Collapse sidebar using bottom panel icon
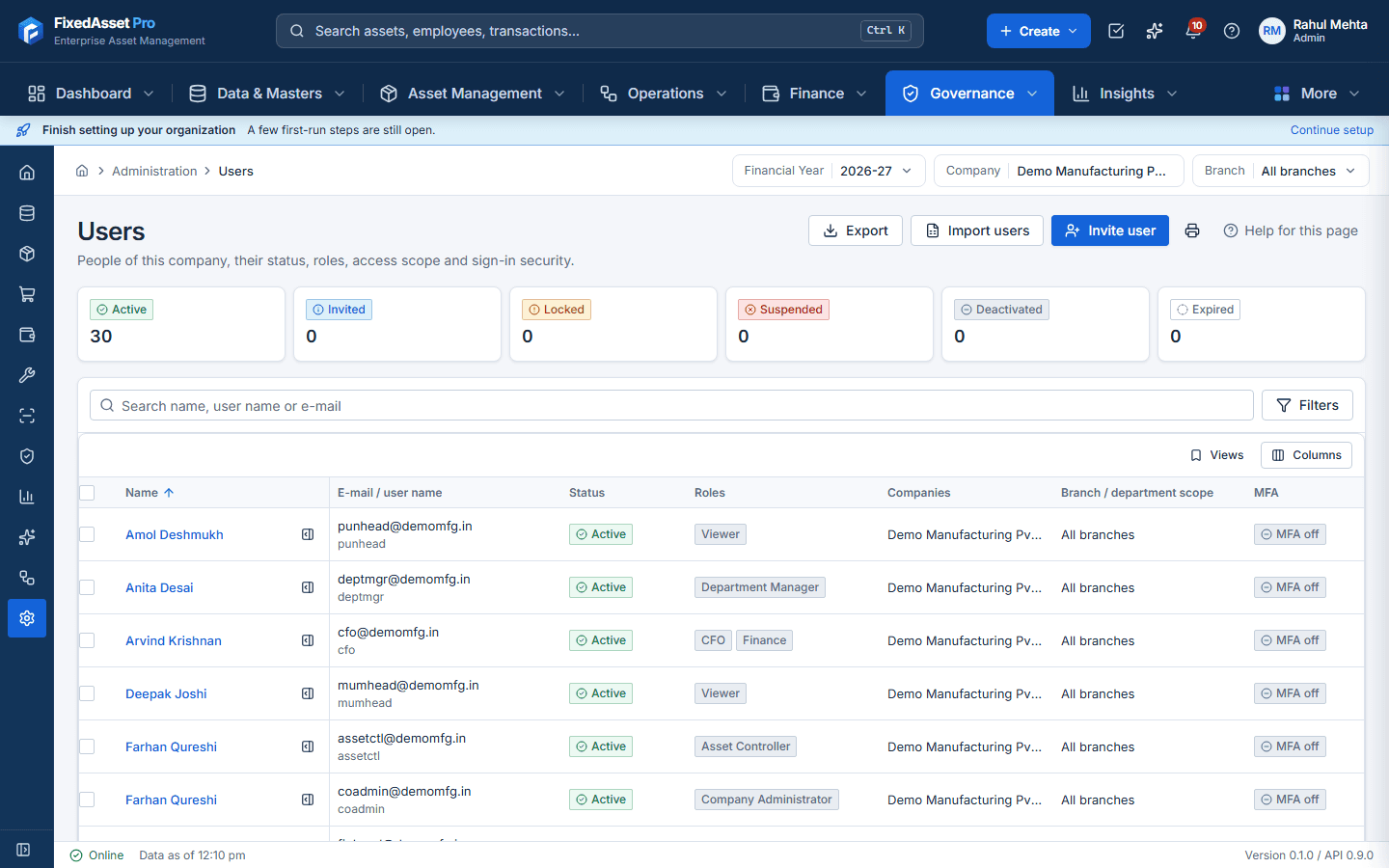 pyautogui.click(x=23, y=850)
